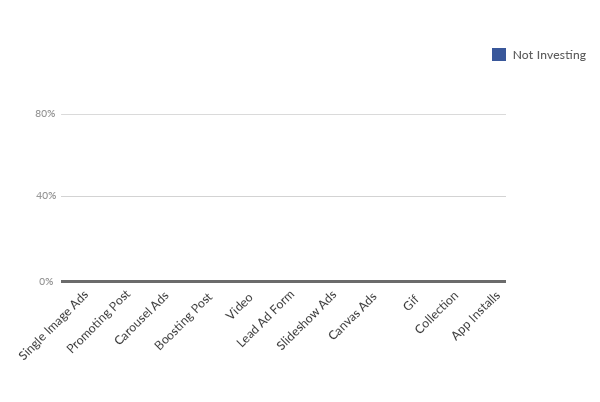The image size is (600, 402).
Task: Choose the Boosting Post category label
Action: [183, 321]
